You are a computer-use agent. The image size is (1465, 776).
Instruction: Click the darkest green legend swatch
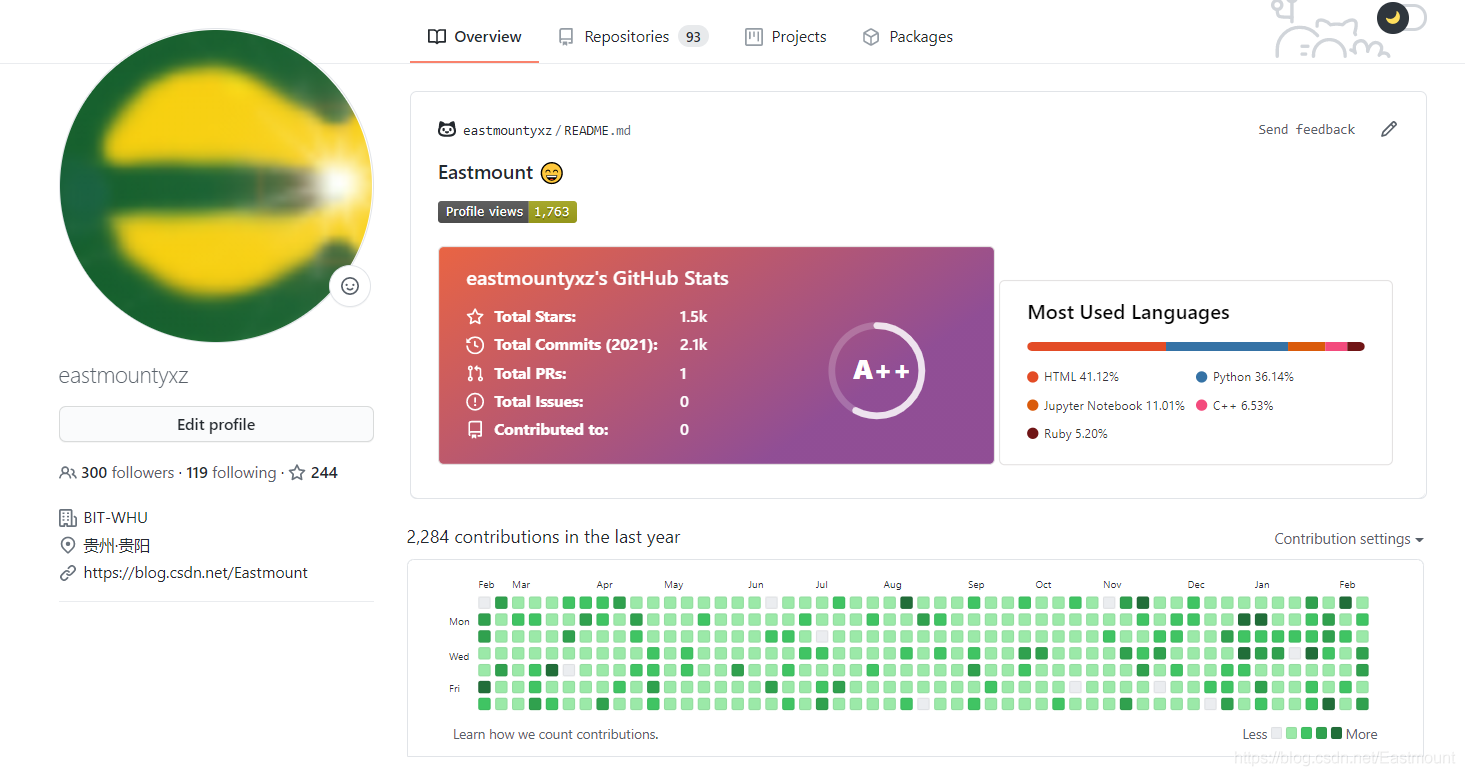point(1336,733)
